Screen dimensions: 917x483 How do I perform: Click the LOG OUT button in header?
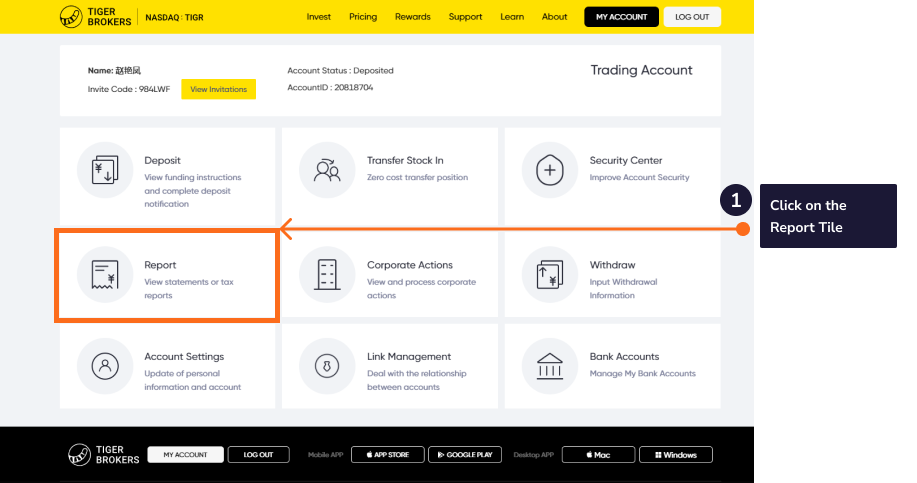pos(692,17)
